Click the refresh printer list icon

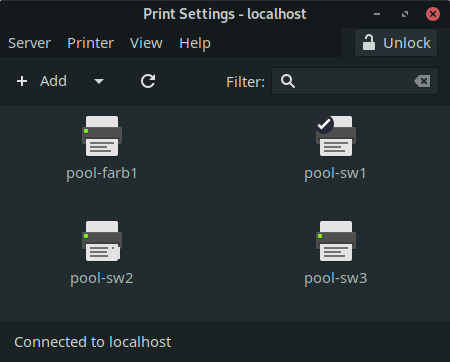click(148, 81)
